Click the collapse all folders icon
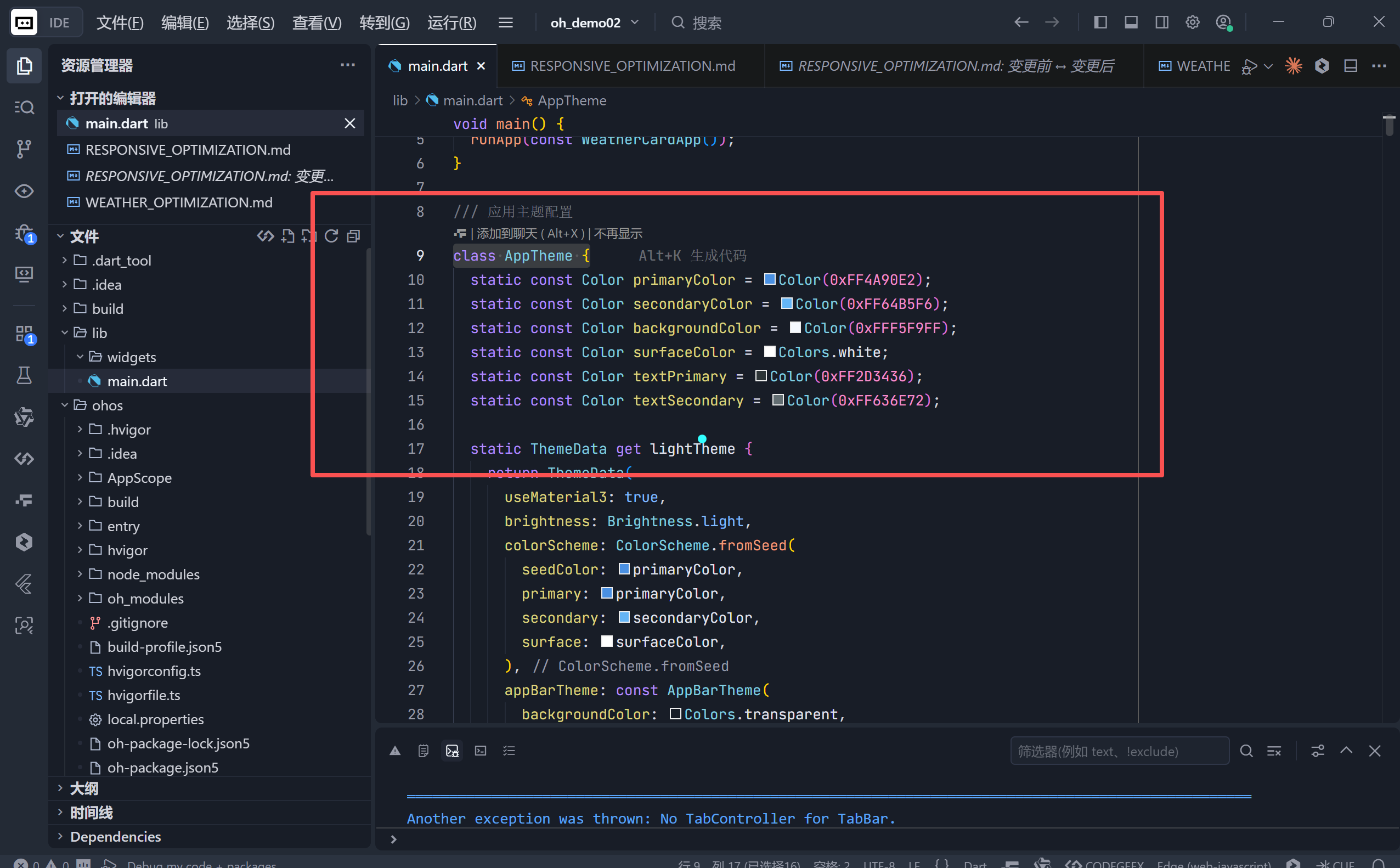Viewport: 1400px width, 868px height. pyautogui.click(x=354, y=236)
